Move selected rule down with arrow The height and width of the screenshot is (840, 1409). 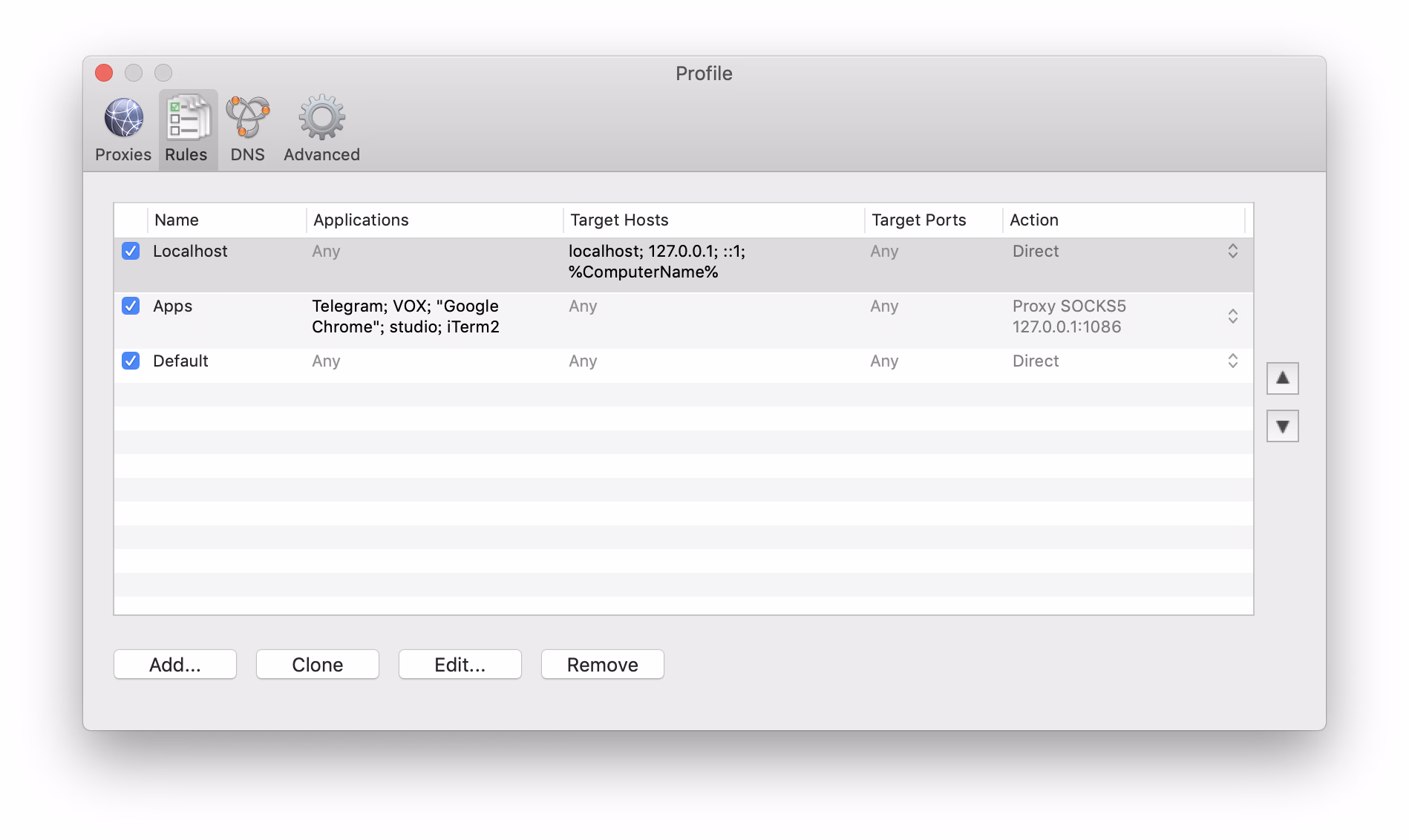click(x=1282, y=427)
